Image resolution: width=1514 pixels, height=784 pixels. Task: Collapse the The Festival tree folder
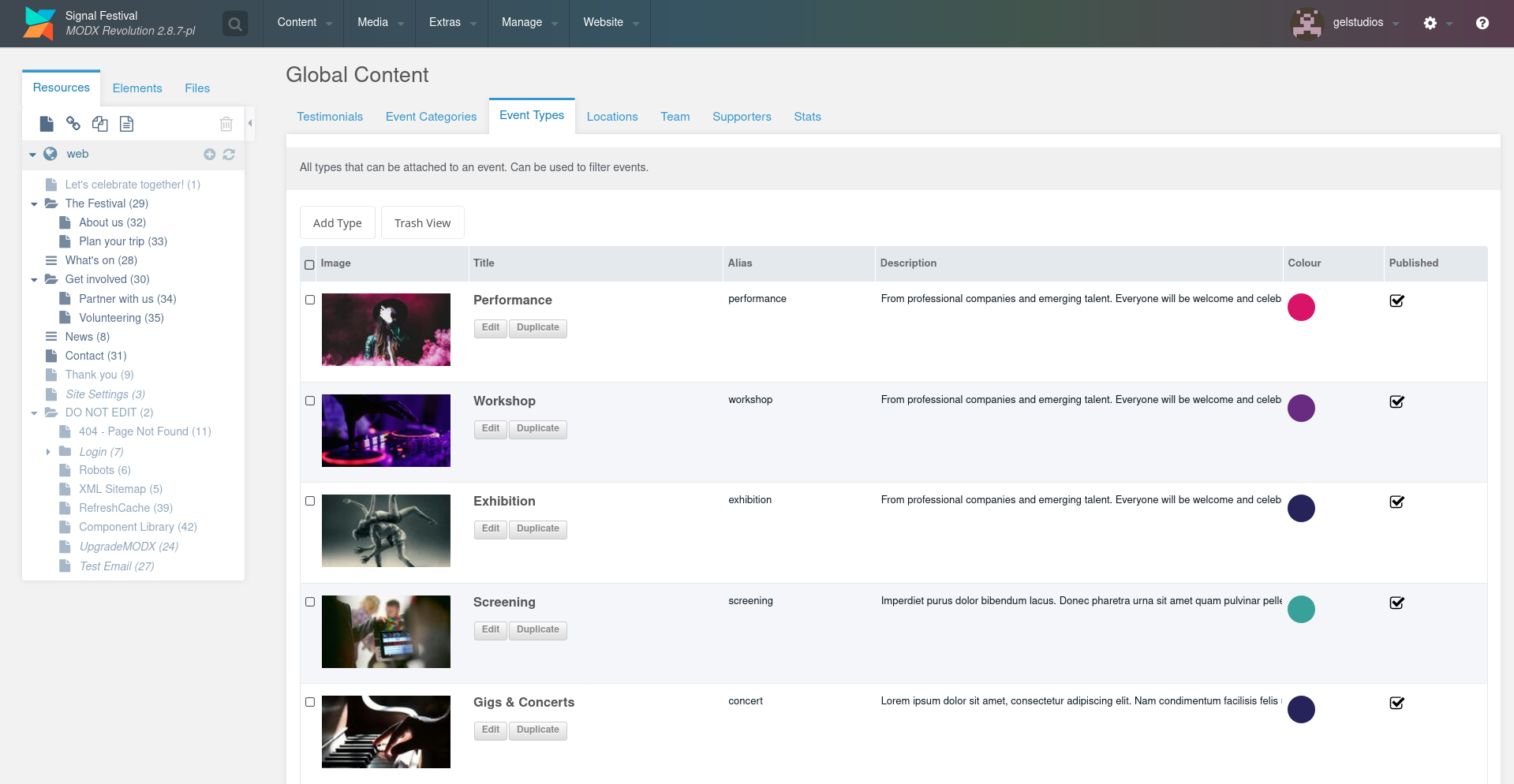[x=34, y=204]
